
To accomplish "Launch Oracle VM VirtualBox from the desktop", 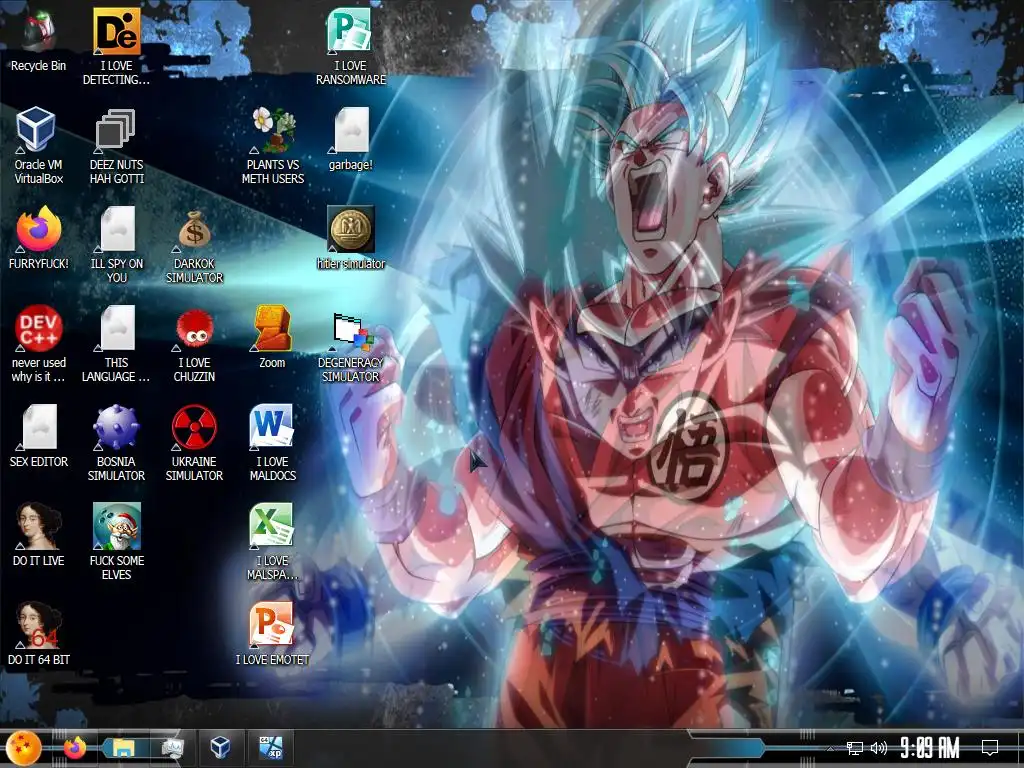I will (37, 130).
